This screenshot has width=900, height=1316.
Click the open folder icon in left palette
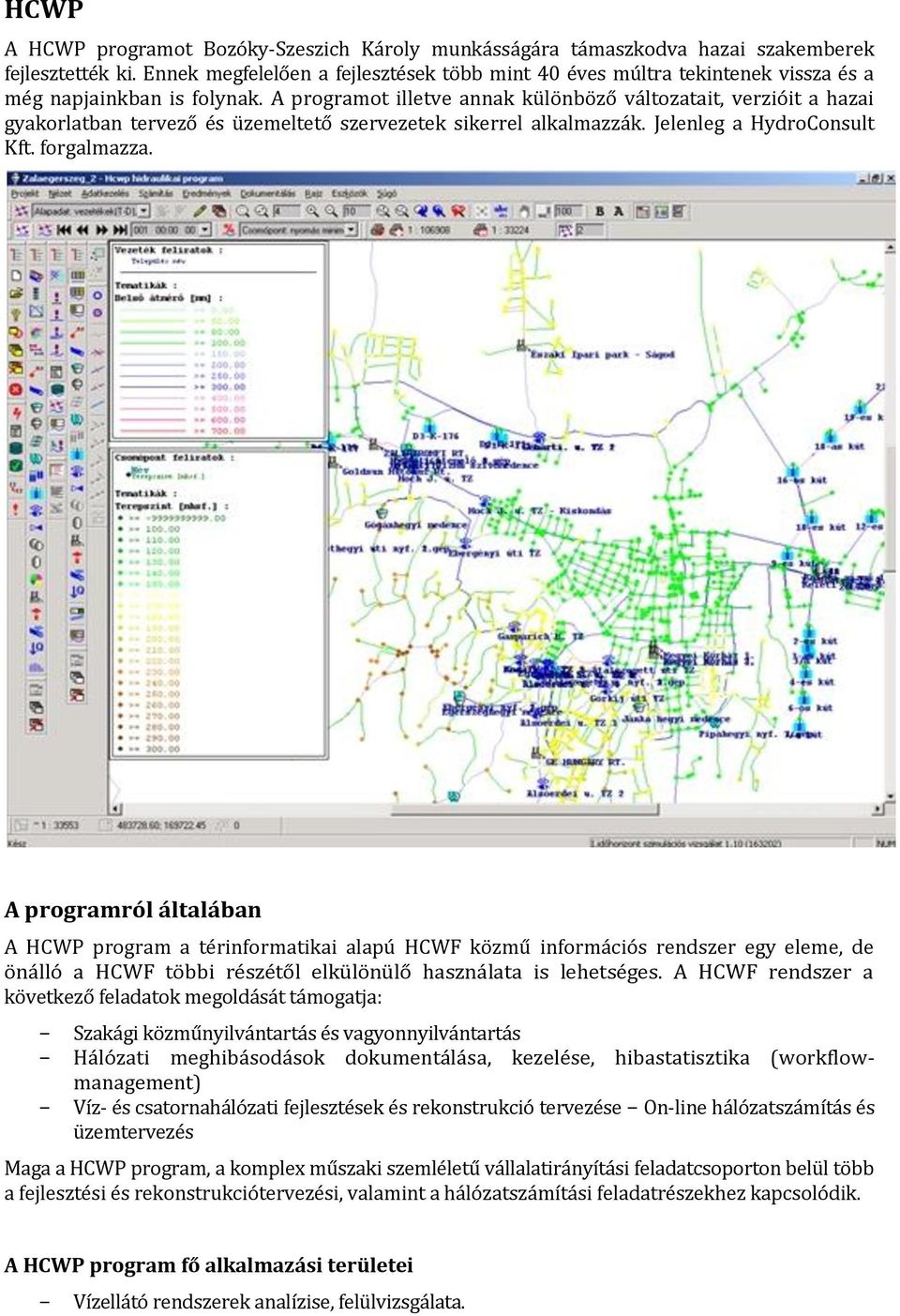pos(16,294)
